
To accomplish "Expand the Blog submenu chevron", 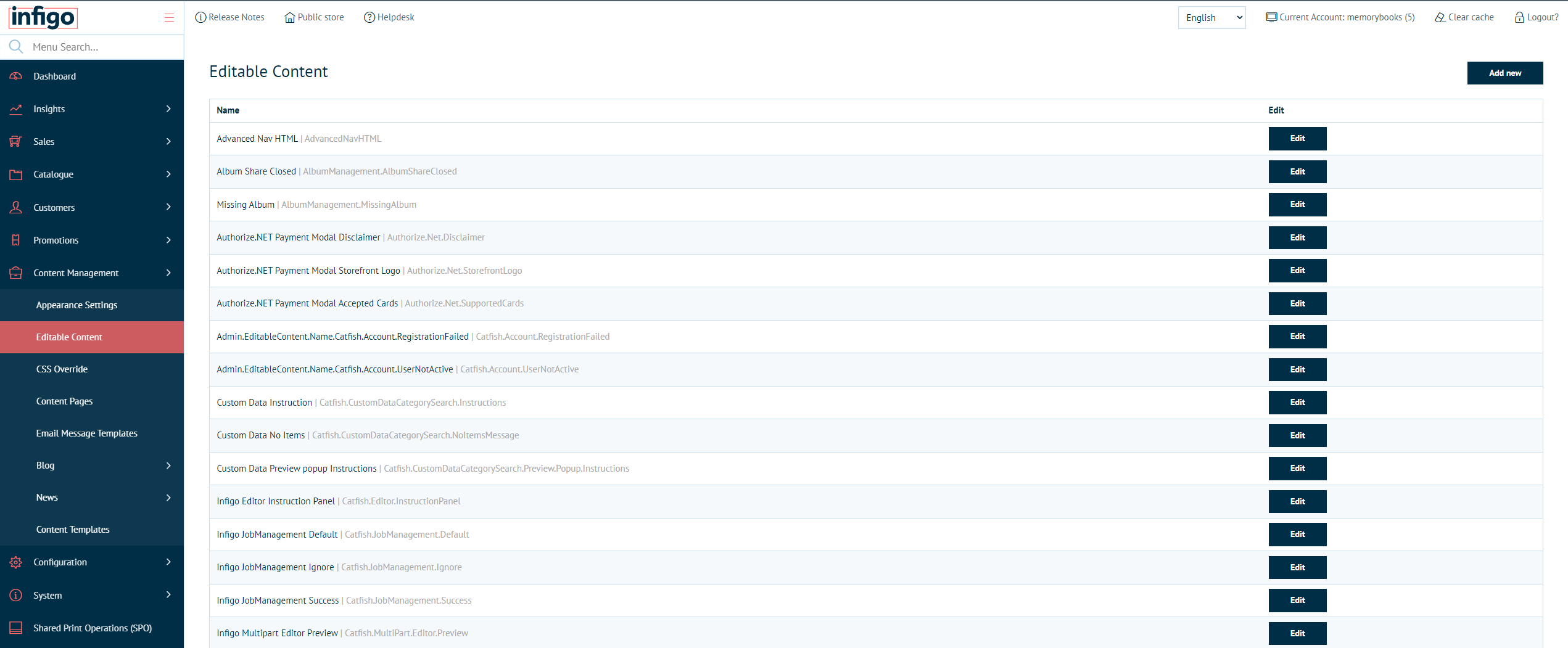I will pyautogui.click(x=168, y=465).
